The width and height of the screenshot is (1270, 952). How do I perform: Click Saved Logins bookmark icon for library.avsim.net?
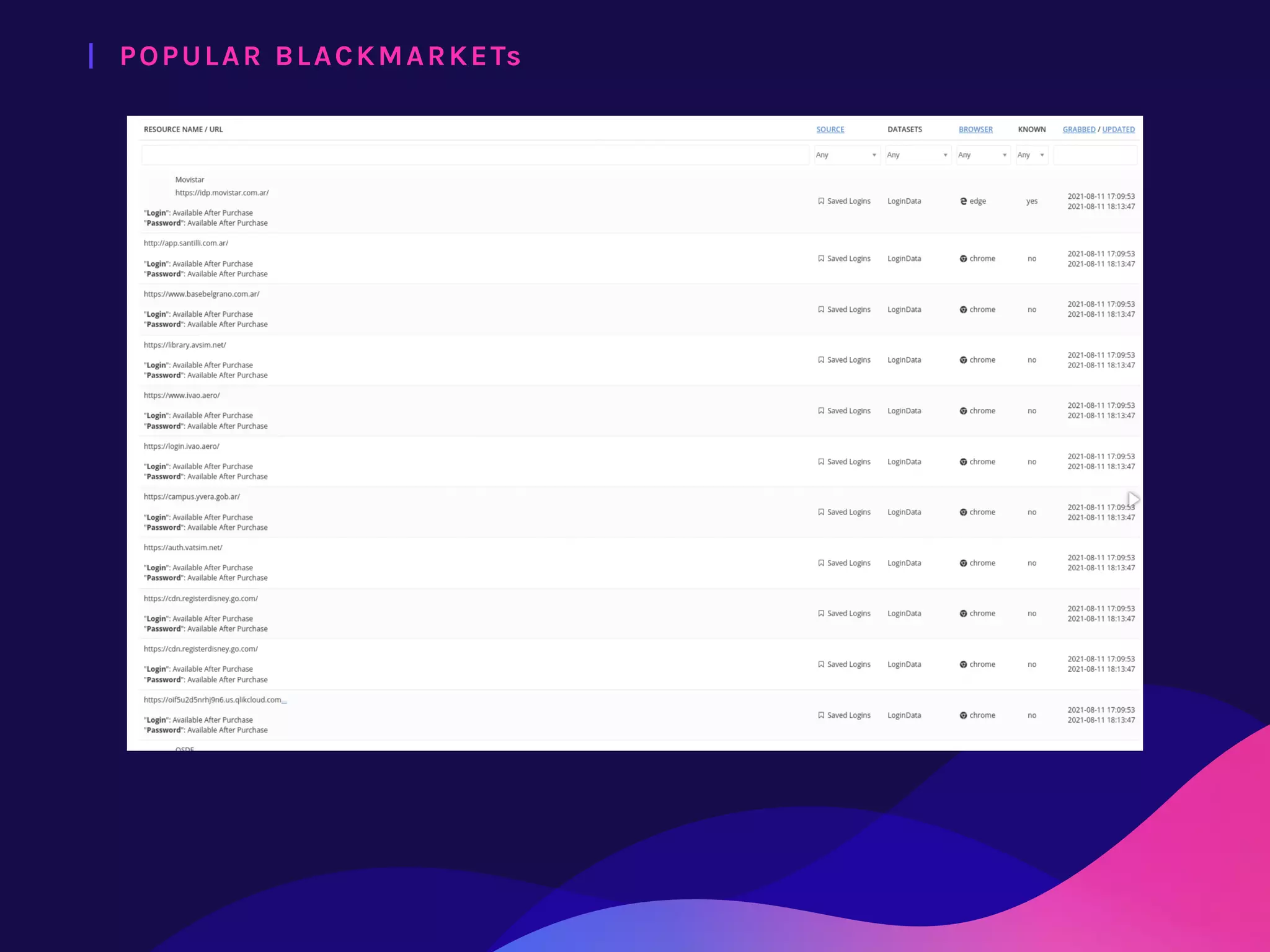coord(821,360)
